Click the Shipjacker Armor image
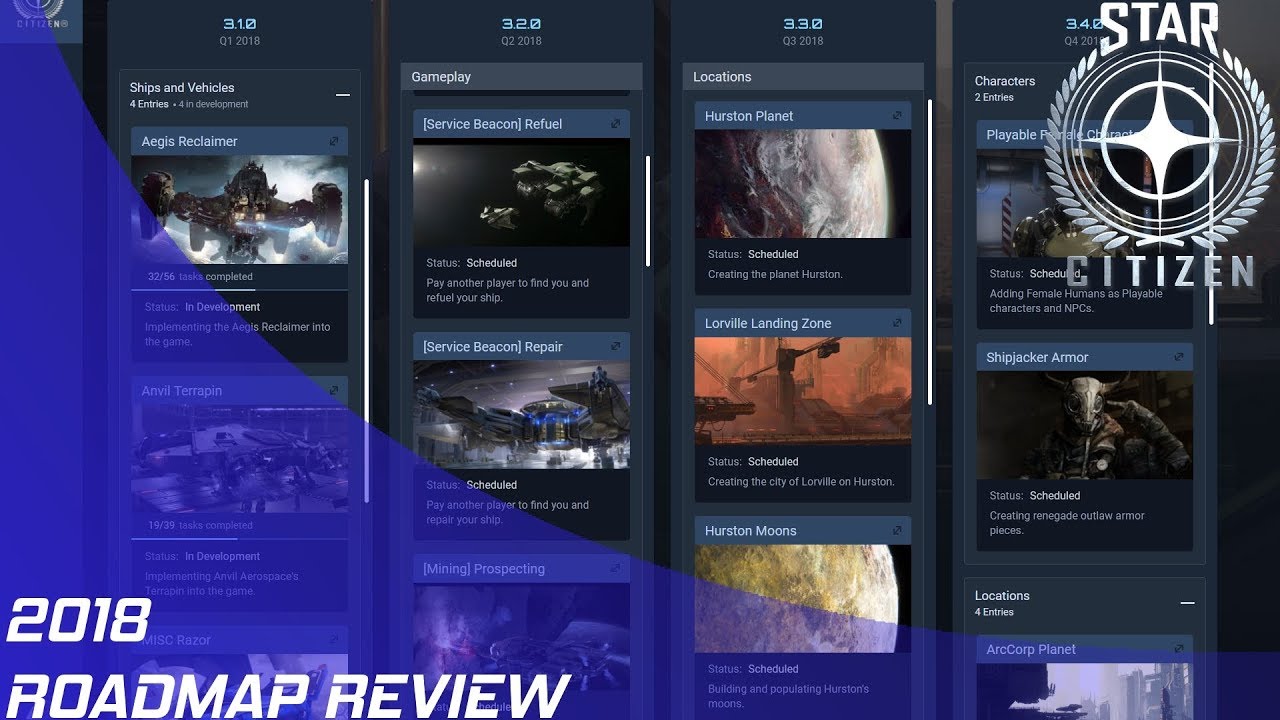Image resolution: width=1280 pixels, height=720 pixels. pos(1085,425)
